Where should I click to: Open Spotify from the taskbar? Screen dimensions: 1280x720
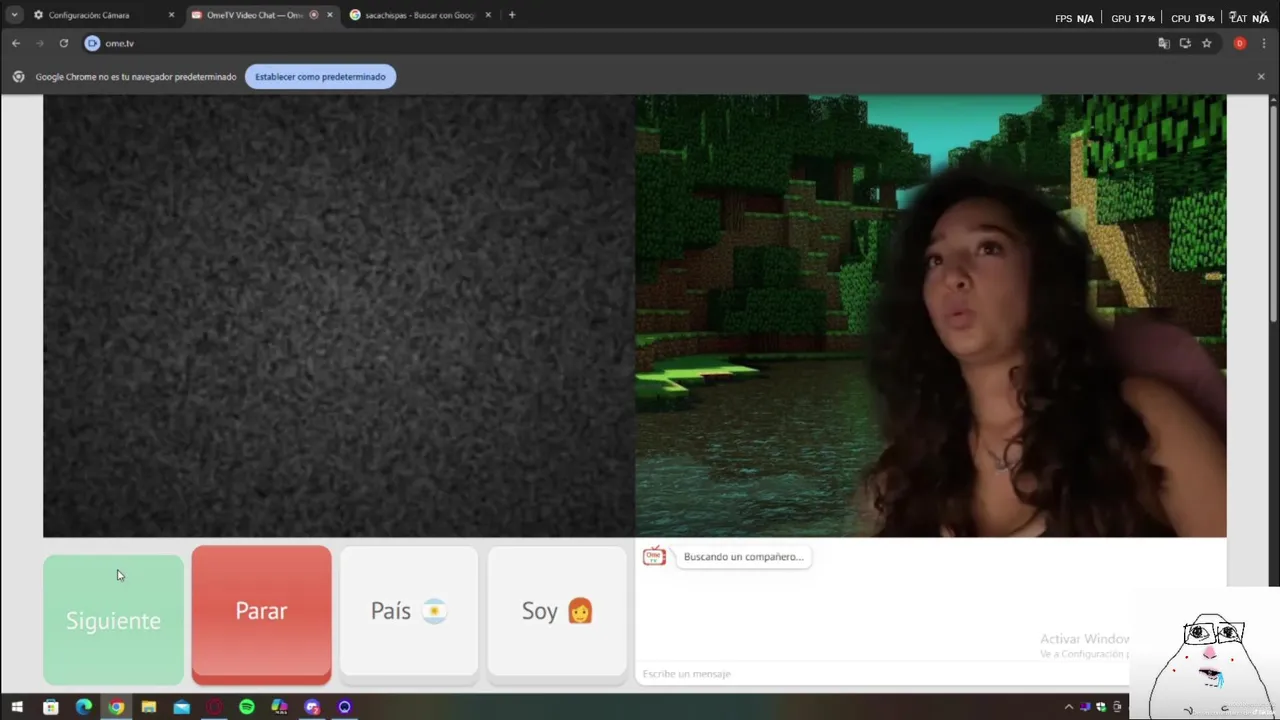247,707
